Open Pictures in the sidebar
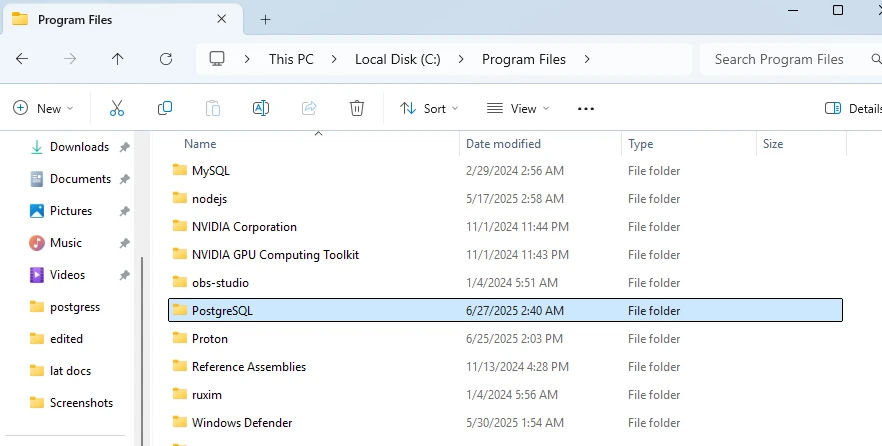The height and width of the screenshot is (446, 882). pyautogui.click(x=70, y=211)
